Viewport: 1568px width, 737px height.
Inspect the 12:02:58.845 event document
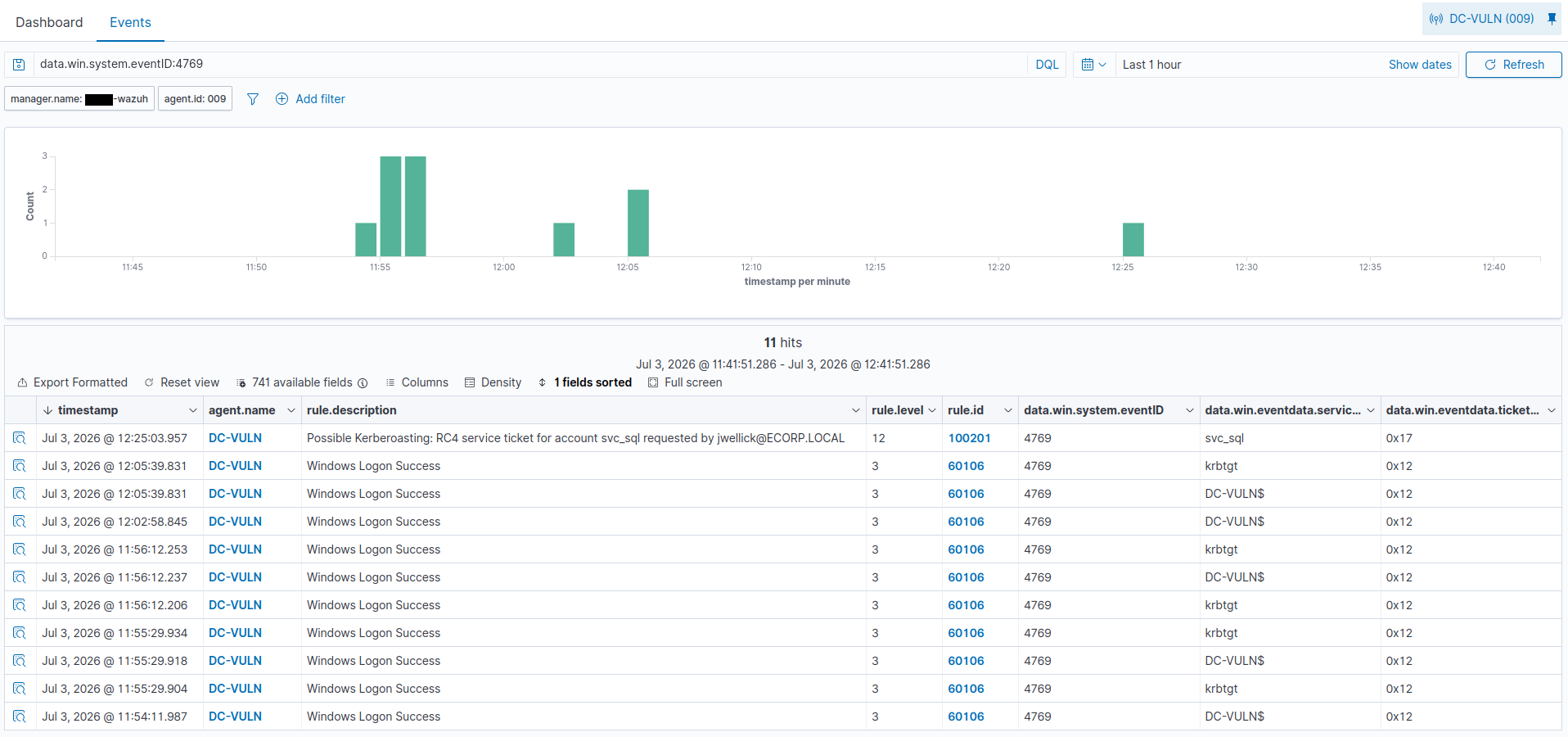[20, 522]
